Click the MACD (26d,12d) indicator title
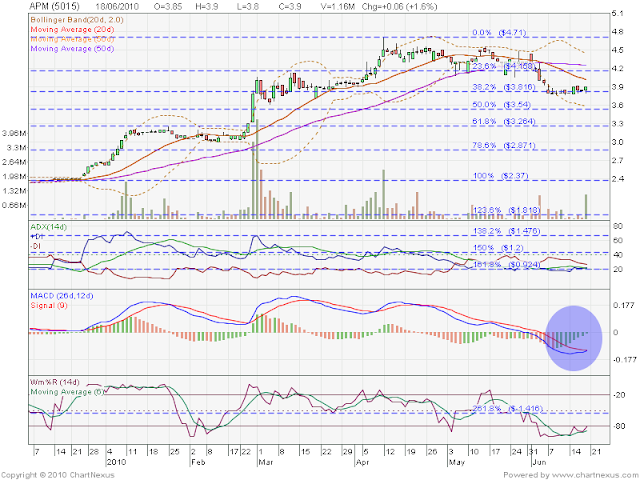 click(61, 296)
